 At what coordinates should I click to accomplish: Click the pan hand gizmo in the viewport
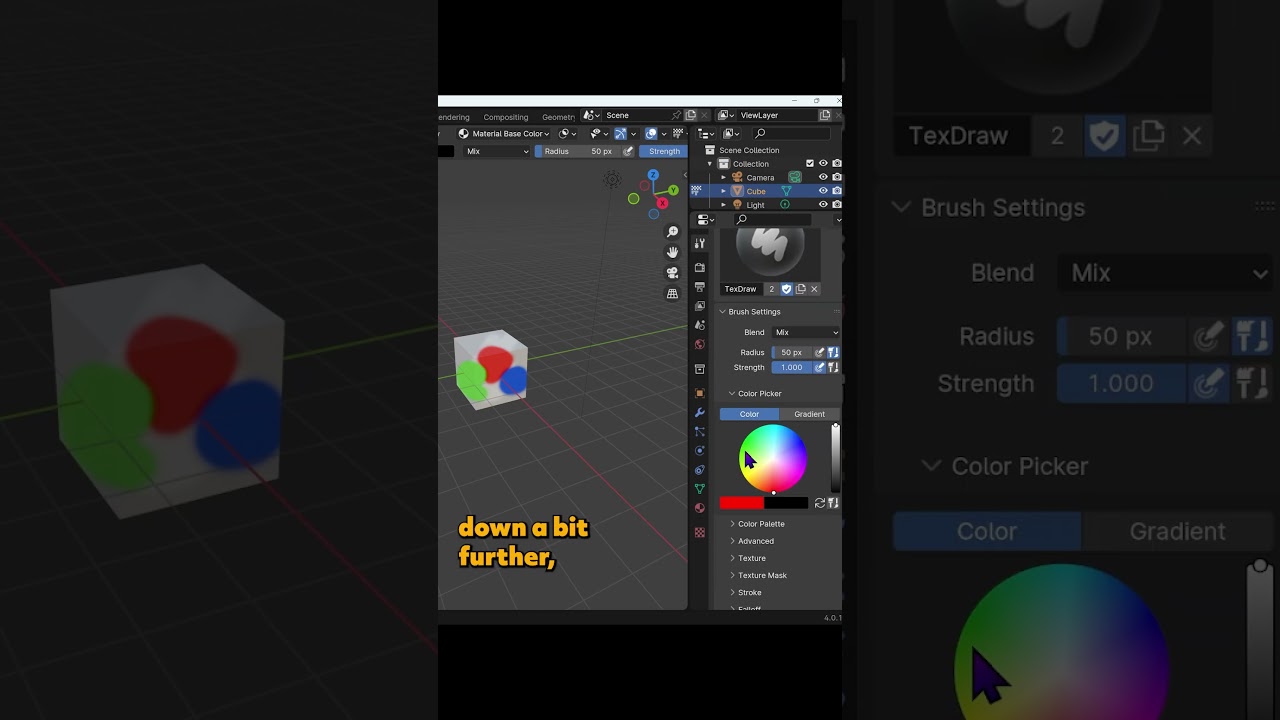click(672, 252)
